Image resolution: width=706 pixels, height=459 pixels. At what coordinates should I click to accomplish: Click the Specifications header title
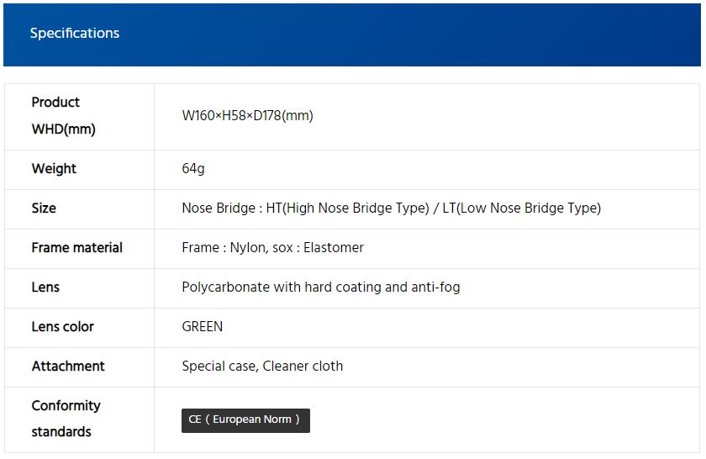coord(75,33)
